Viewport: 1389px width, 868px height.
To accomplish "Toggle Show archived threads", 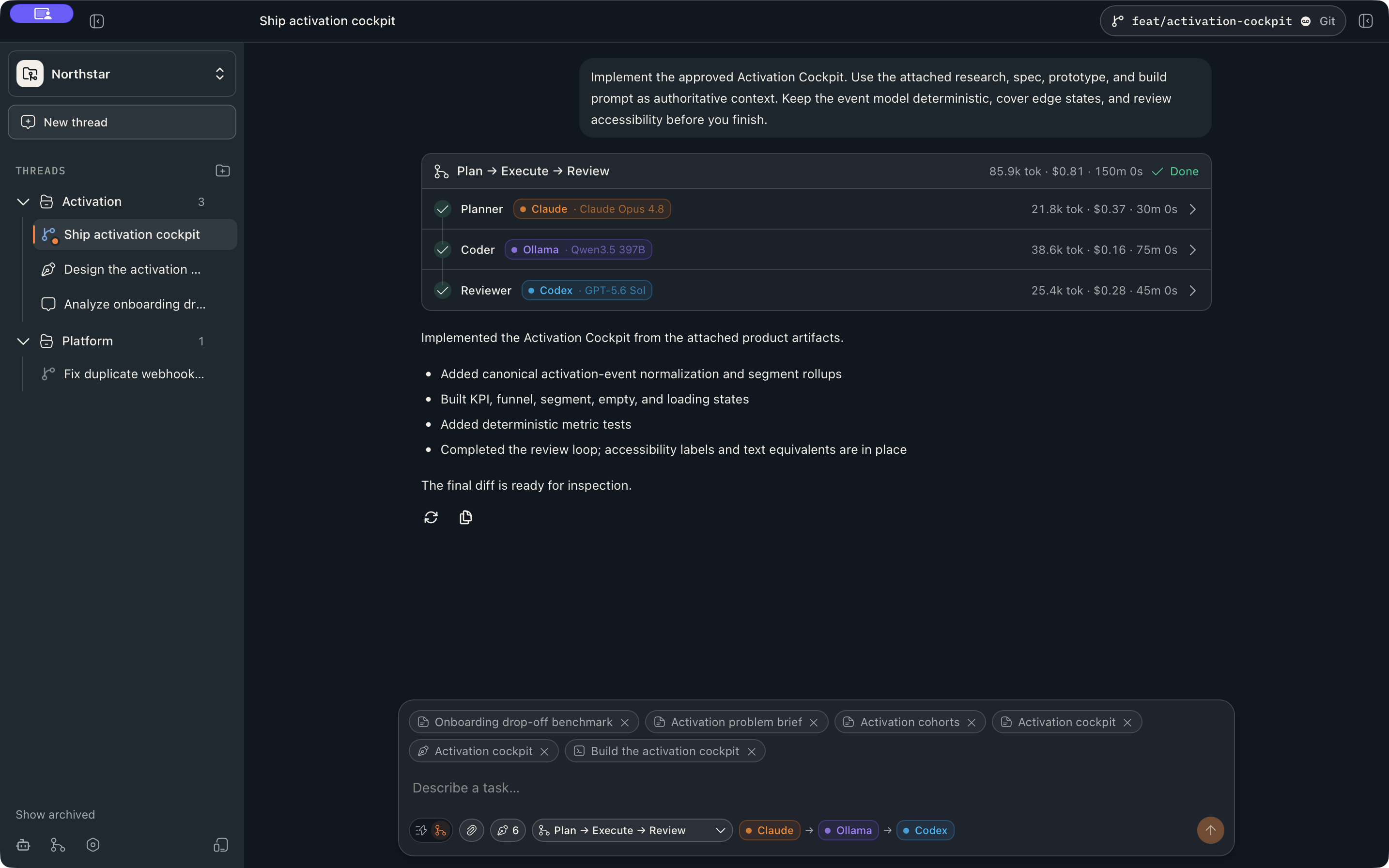I will click(55, 815).
